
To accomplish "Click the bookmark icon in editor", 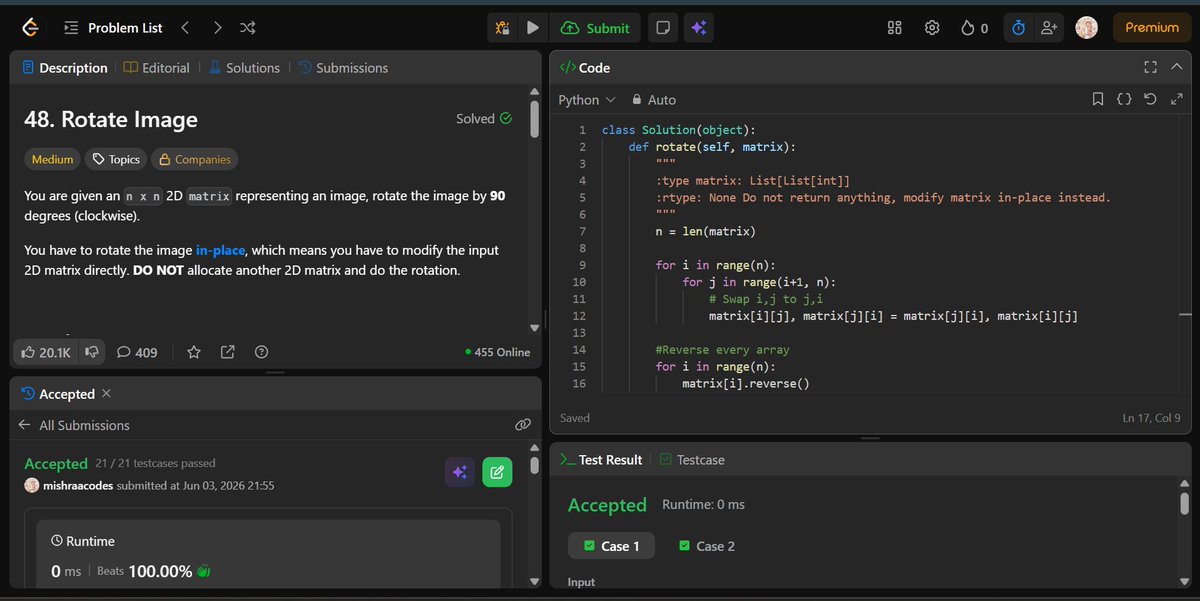I will [x=1098, y=100].
